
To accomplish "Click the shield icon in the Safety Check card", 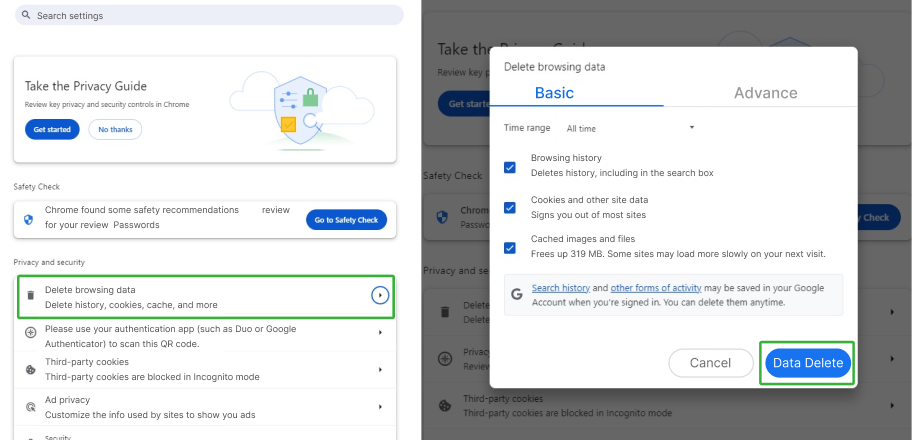I will click(29, 219).
